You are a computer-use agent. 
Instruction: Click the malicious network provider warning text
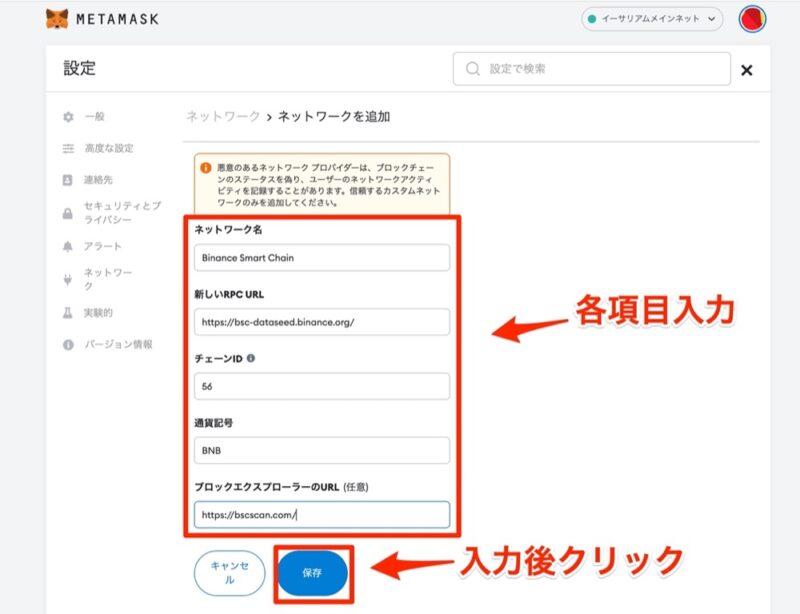[x=328, y=185]
